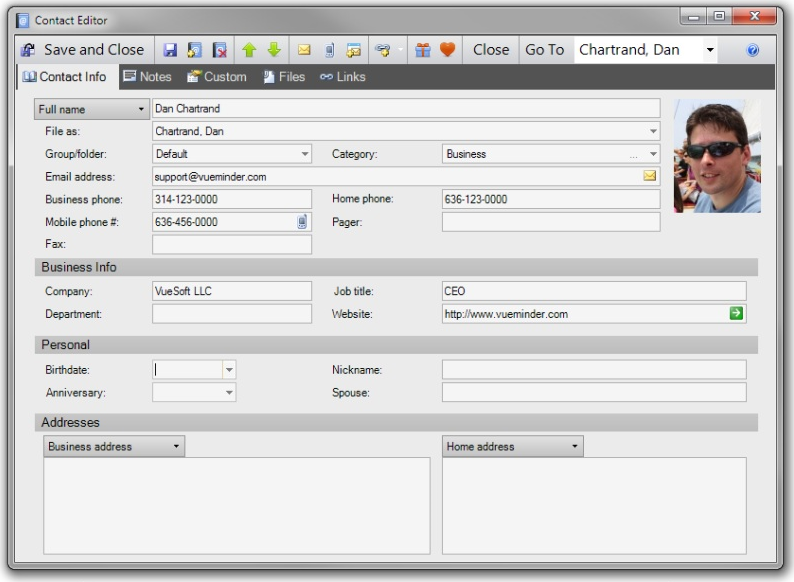Expand the Group/folder dropdown
Image resolution: width=794 pixels, height=582 pixels.
pos(305,154)
